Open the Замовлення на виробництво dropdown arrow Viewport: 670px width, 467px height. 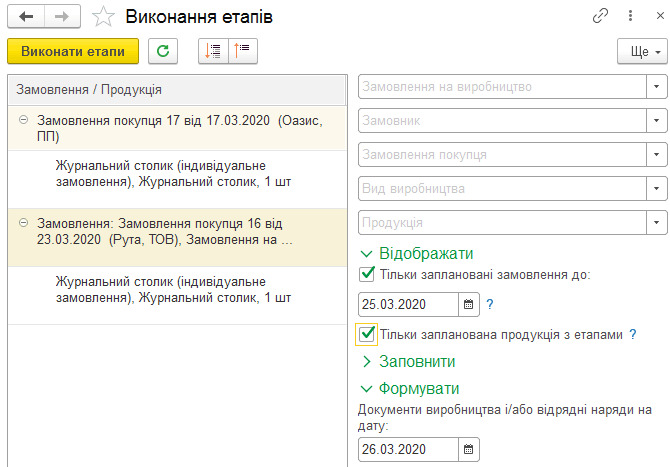click(657, 87)
